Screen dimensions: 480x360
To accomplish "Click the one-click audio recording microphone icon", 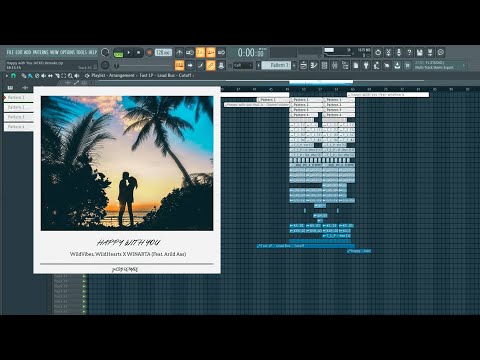I will pyautogui.click(x=399, y=52).
